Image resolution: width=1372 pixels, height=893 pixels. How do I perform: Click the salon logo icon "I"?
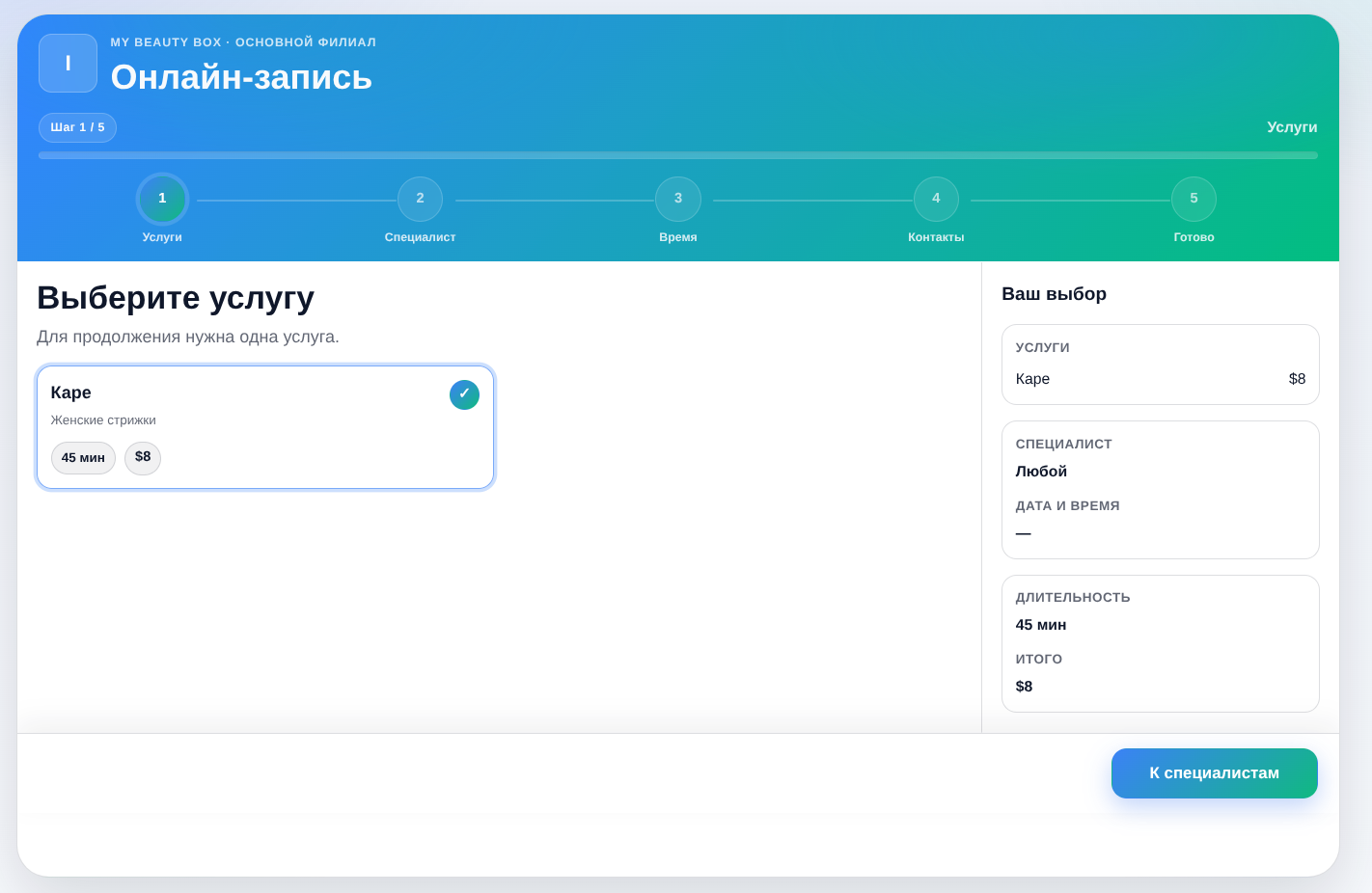[68, 64]
